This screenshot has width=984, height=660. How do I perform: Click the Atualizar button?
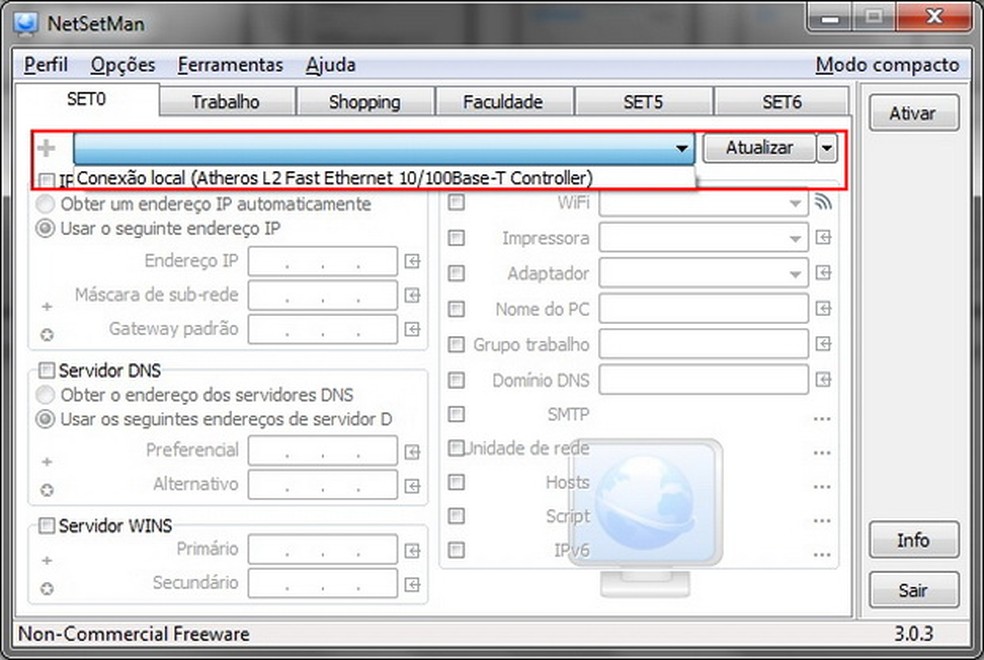[759, 148]
